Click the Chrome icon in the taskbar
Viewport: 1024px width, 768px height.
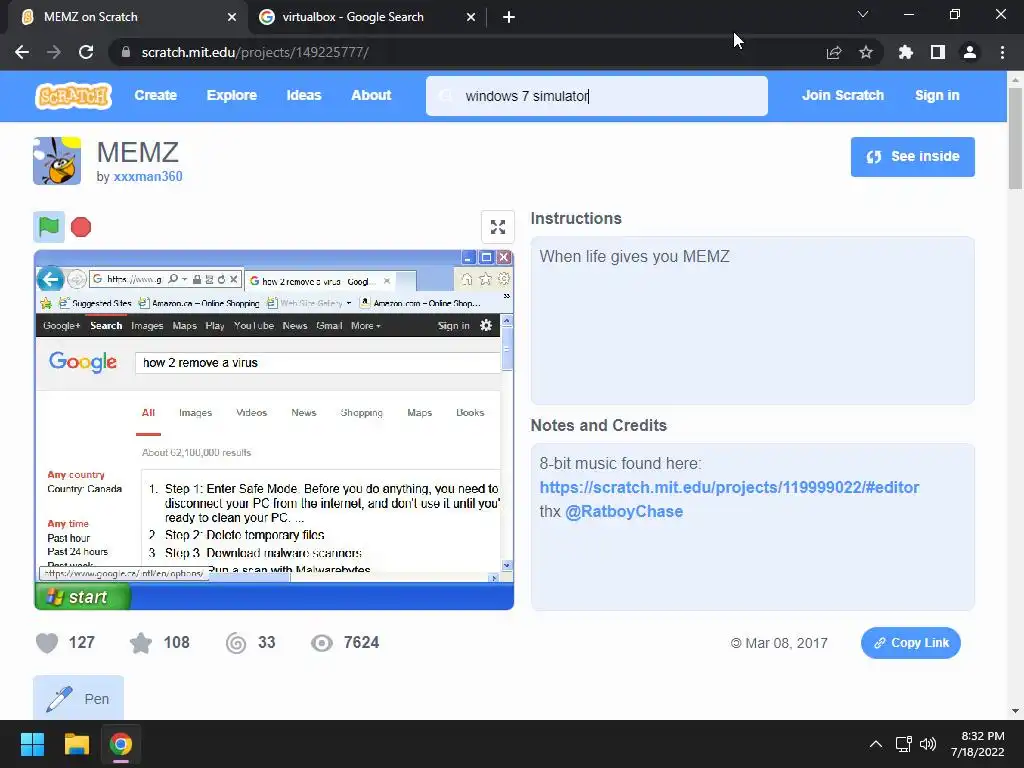click(120, 744)
